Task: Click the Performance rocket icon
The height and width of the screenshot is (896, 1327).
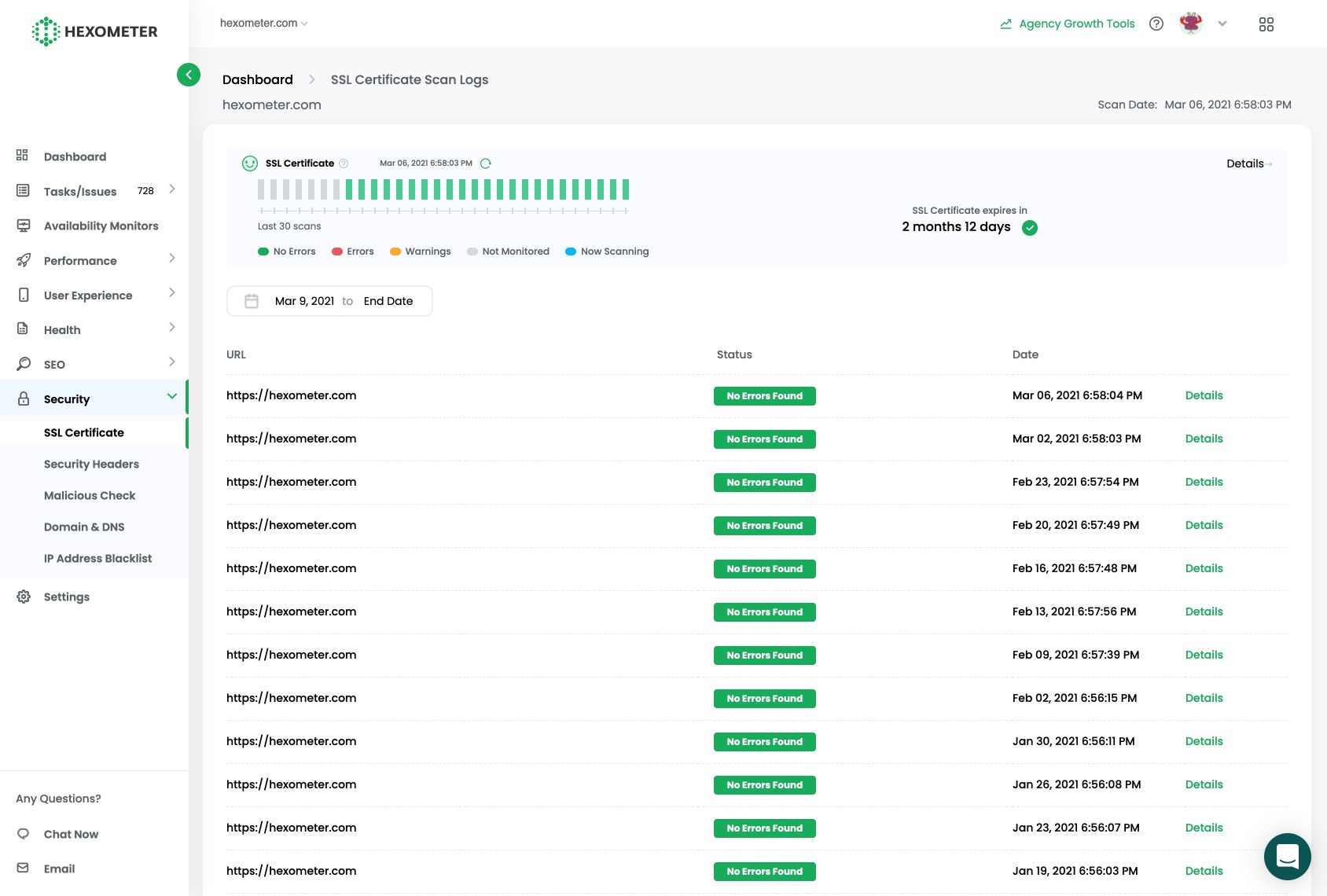Action: click(24, 260)
